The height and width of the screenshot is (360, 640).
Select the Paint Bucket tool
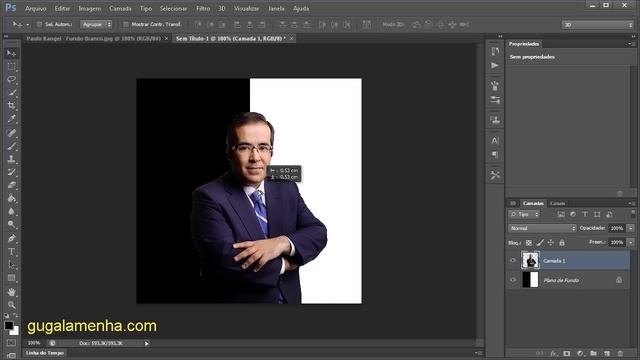pos(11,198)
